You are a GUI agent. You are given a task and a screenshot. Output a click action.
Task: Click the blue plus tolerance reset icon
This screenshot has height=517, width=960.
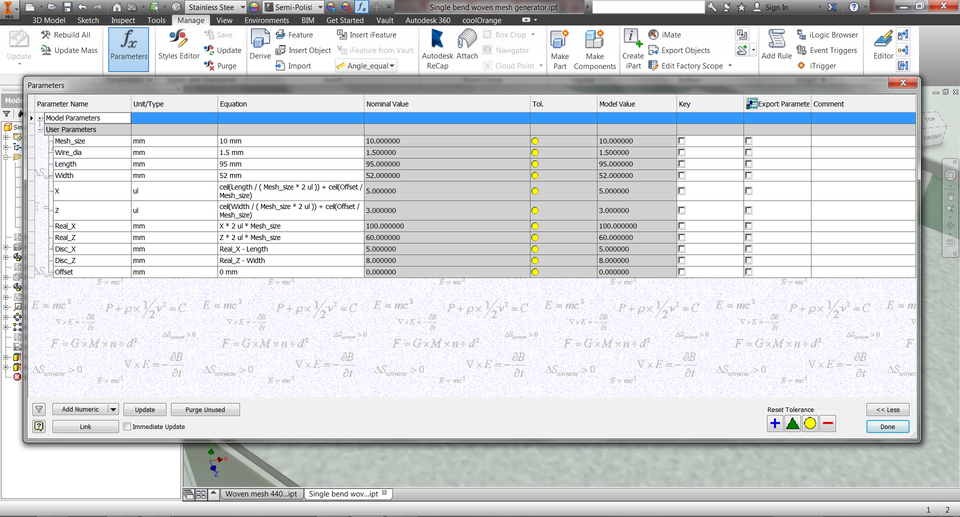[775, 423]
